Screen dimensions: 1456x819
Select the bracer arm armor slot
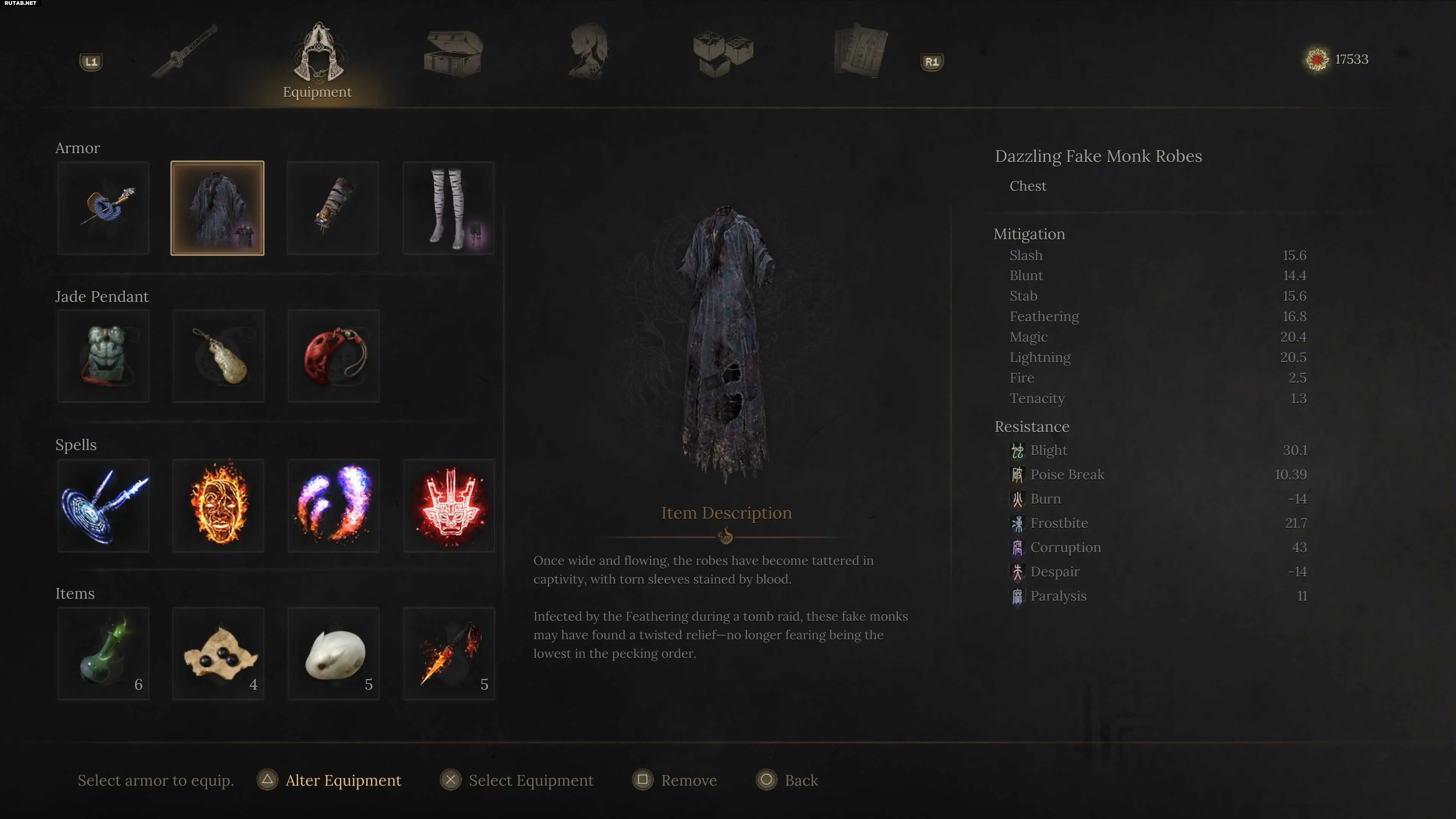click(x=333, y=208)
